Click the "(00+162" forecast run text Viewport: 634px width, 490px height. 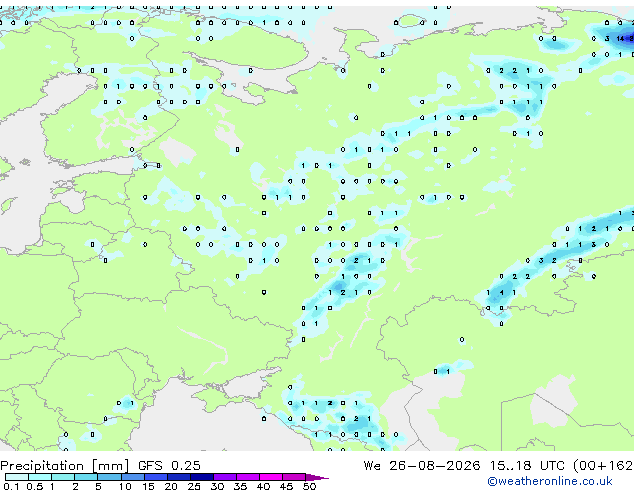click(x=603, y=465)
